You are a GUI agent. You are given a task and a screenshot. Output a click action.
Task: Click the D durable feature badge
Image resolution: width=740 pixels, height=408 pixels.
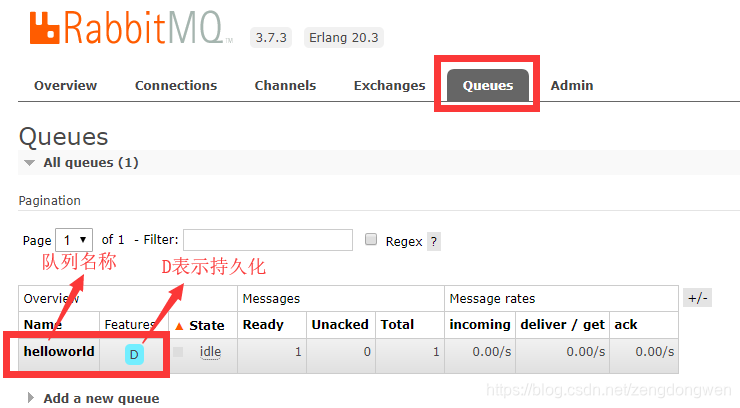tap(134, 354)
